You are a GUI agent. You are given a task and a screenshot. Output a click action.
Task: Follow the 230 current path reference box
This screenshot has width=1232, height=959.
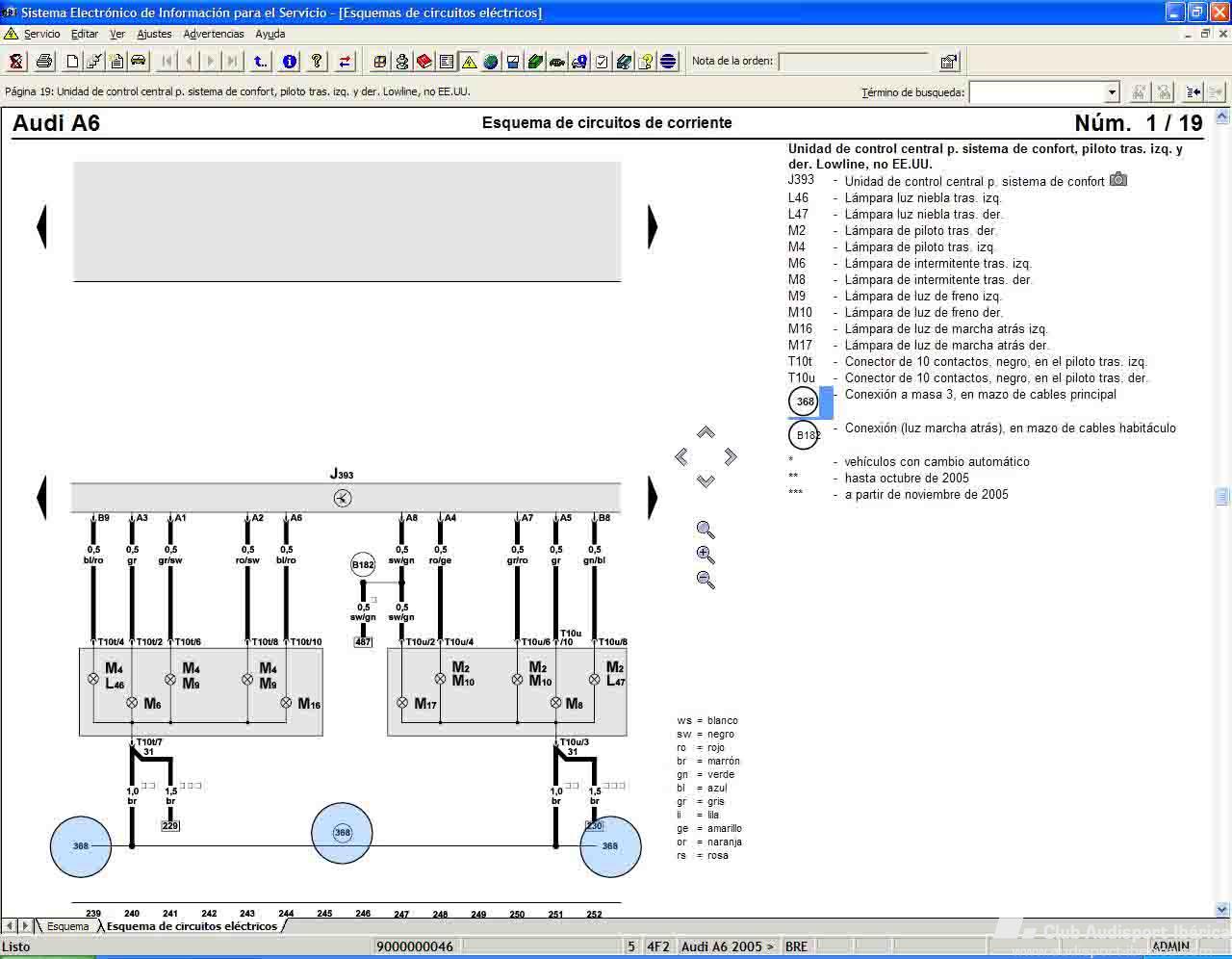point(594,825)
